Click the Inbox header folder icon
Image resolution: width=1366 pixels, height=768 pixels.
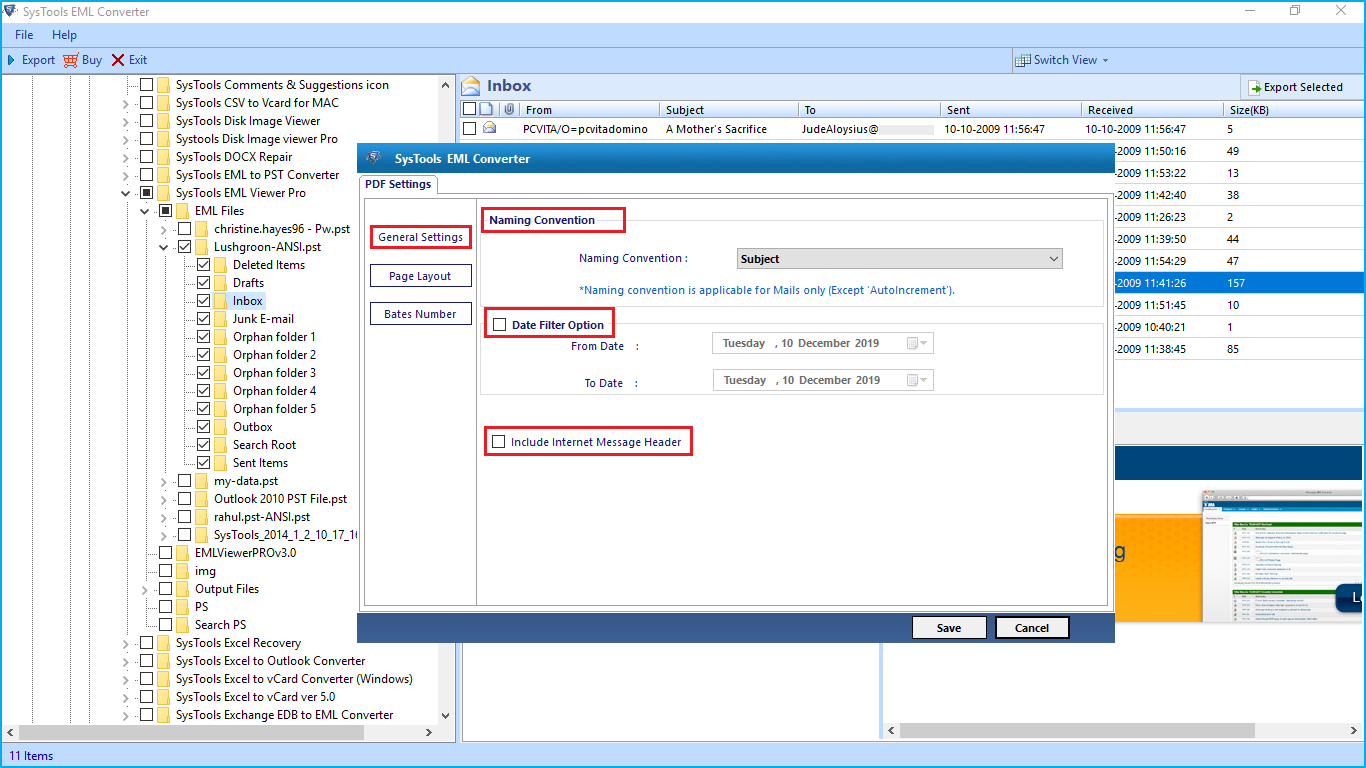tap(471, 86)
